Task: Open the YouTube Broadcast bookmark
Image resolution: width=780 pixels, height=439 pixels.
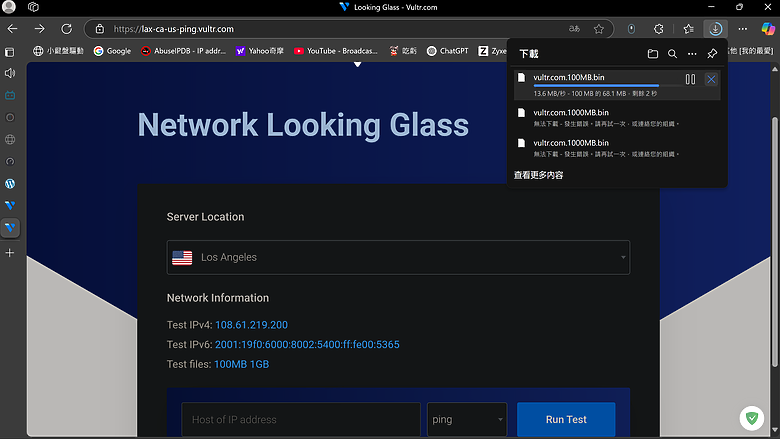Action: point(336,51)
